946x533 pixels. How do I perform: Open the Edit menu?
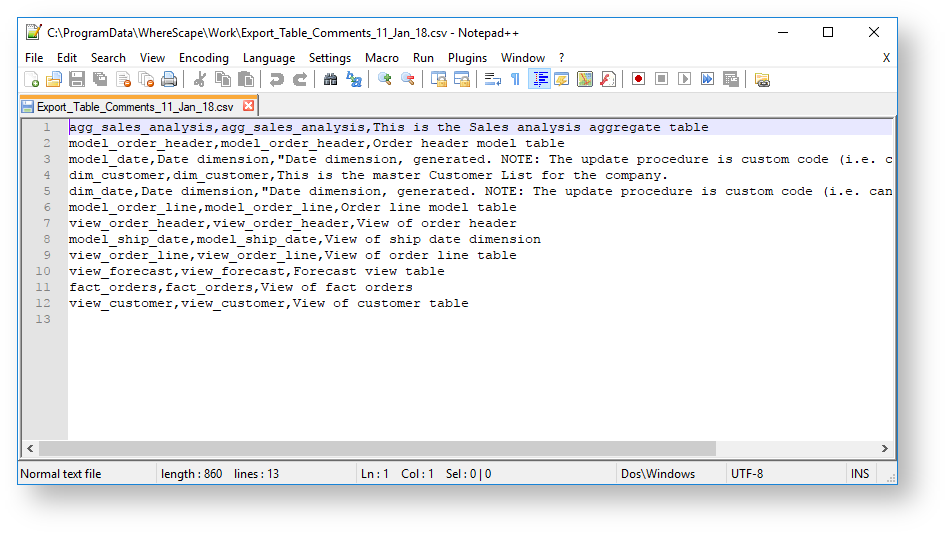67,58
